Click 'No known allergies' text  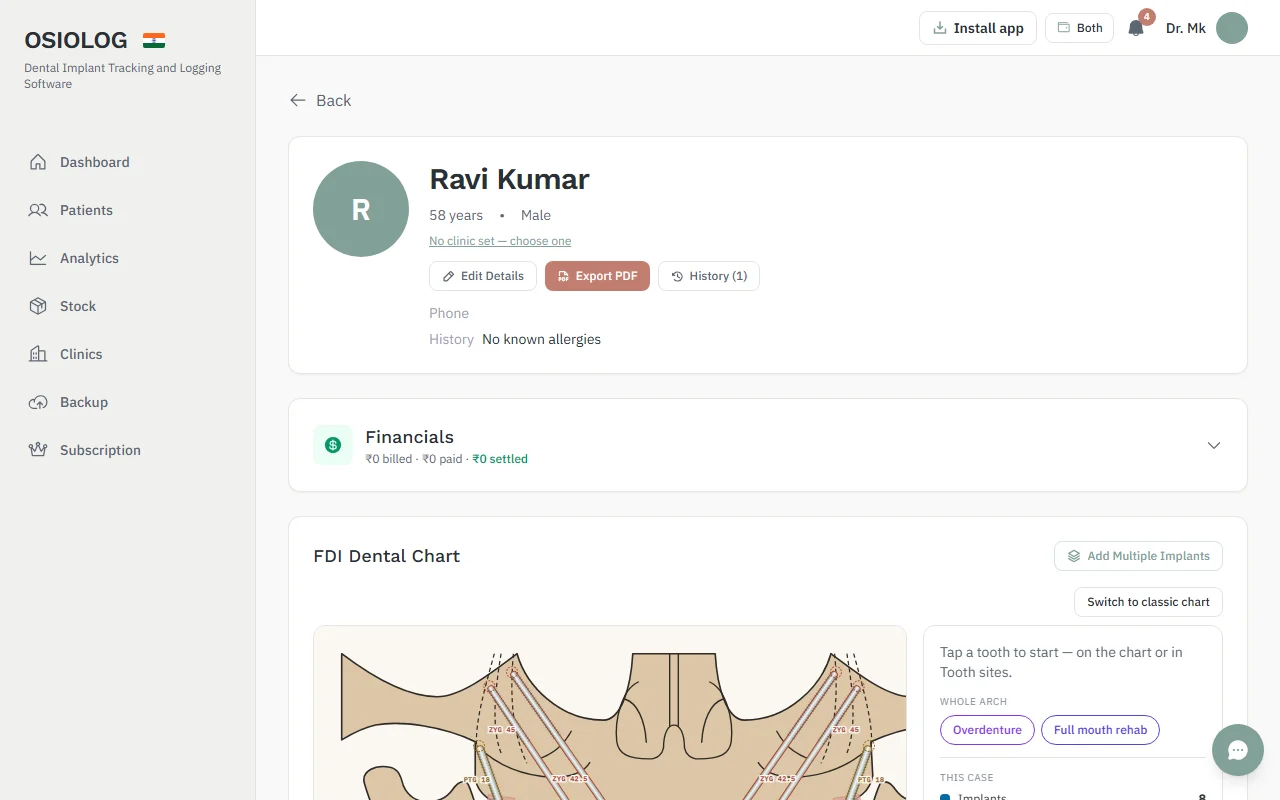[541, 339]
